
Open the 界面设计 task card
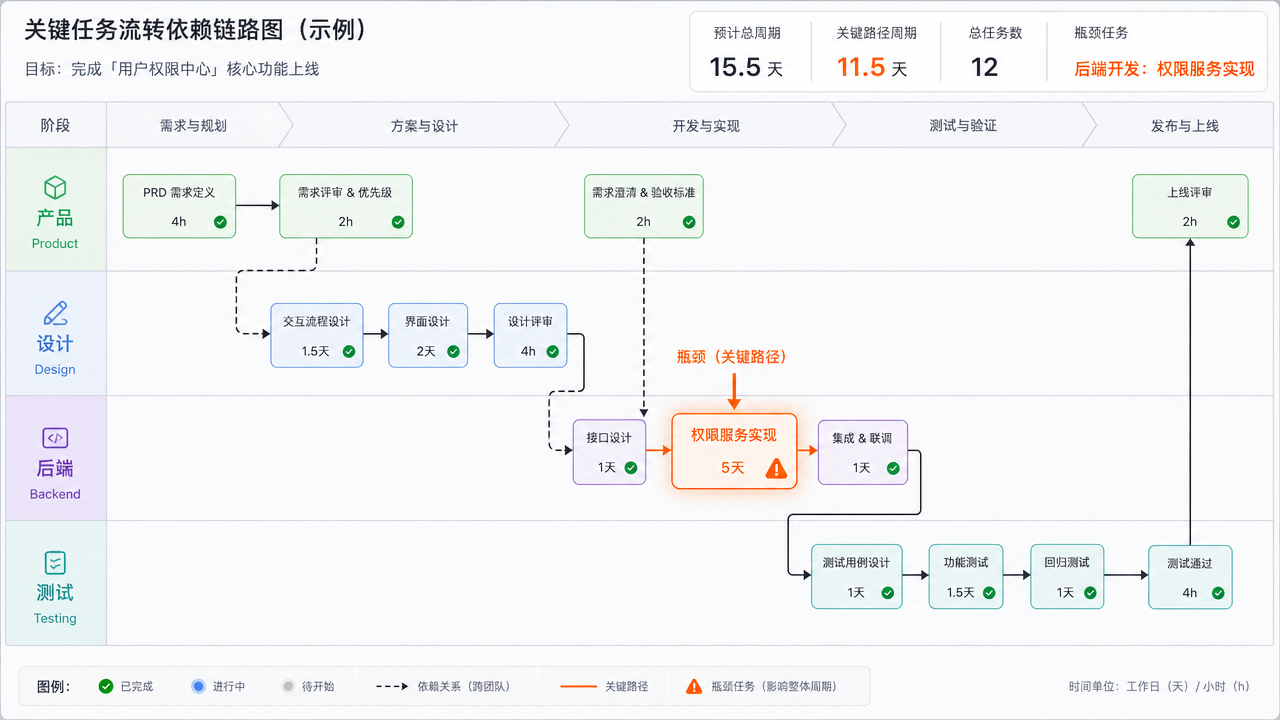pos(428,335)
